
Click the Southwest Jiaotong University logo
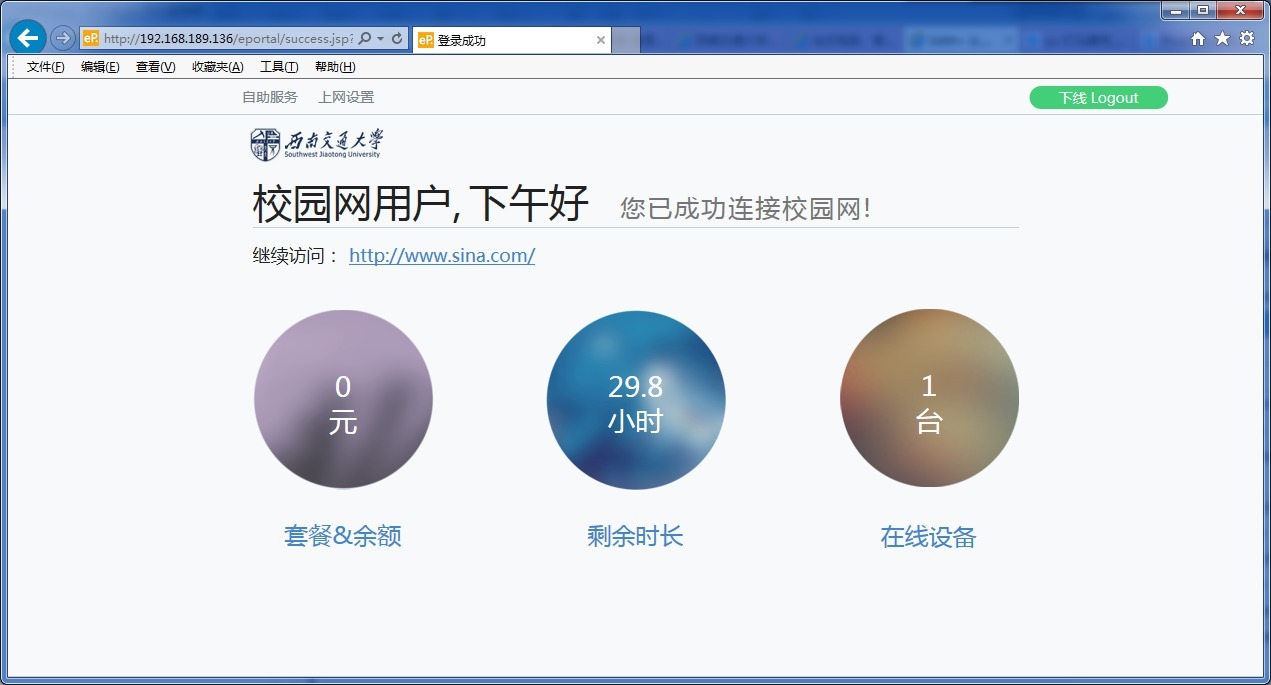pyautogui.click(x=318, y=143)
